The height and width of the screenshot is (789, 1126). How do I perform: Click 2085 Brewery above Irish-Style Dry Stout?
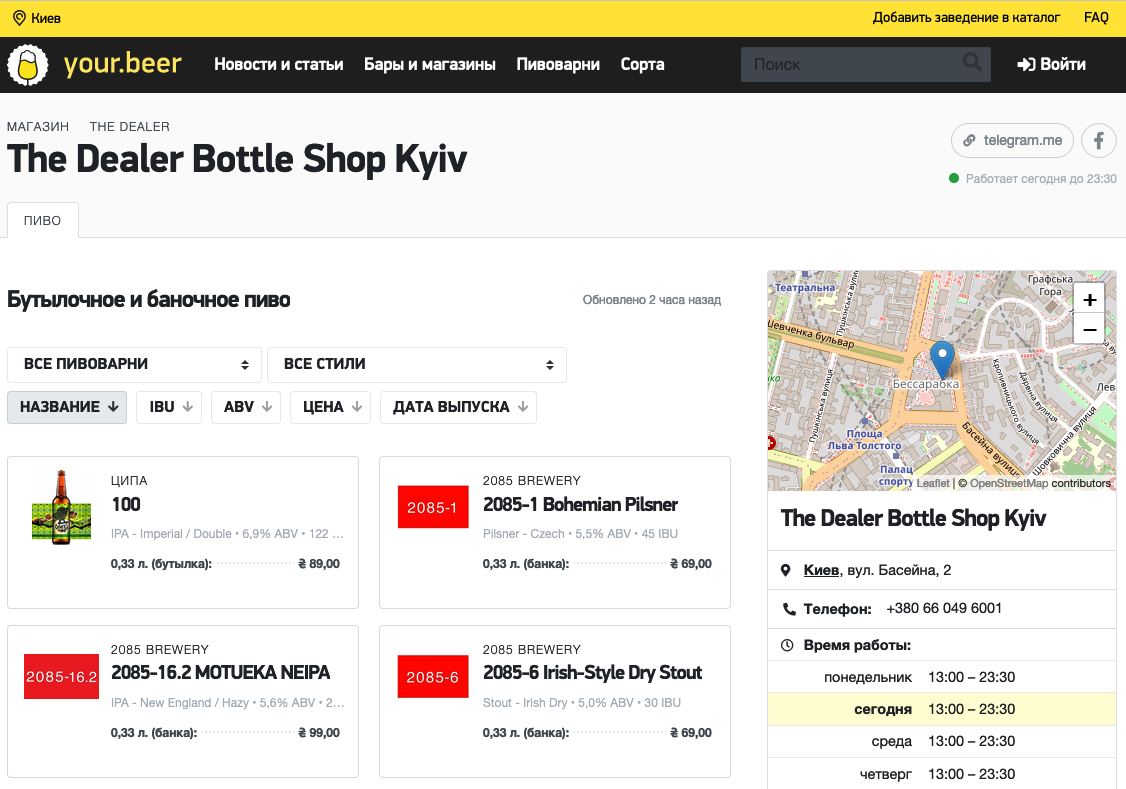pos(531,650)
